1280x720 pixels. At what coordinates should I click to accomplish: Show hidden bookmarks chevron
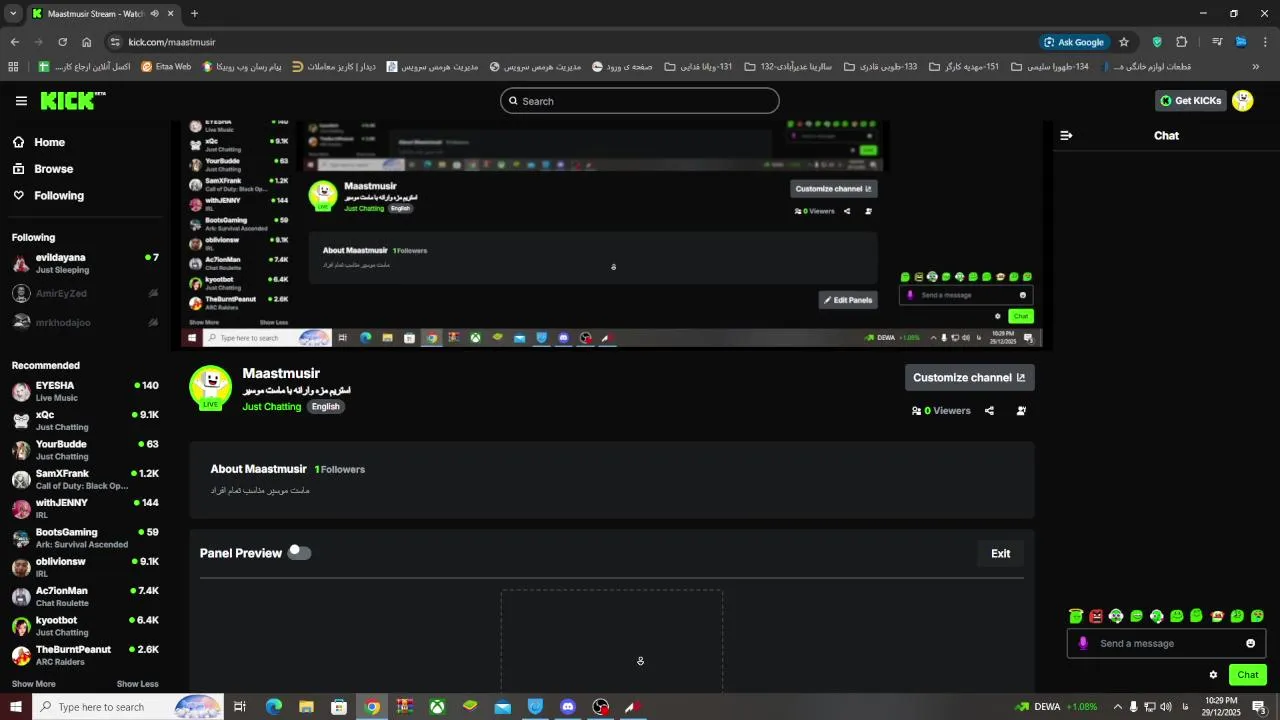tap(1256, 67)
